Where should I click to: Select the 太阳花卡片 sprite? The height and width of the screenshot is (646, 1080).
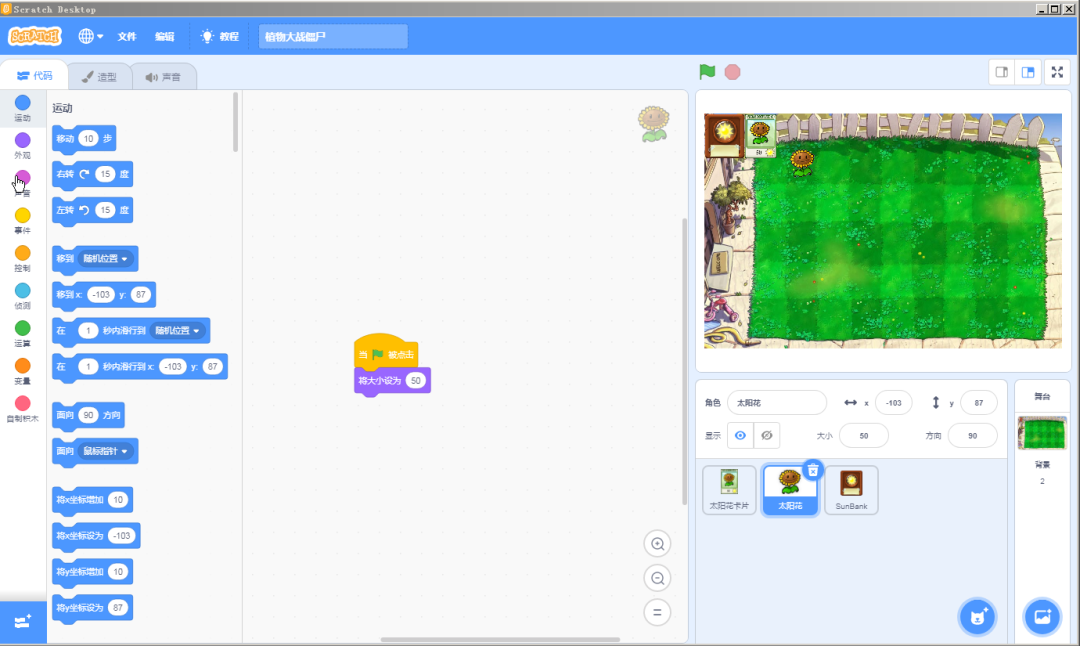click(729, 490)
